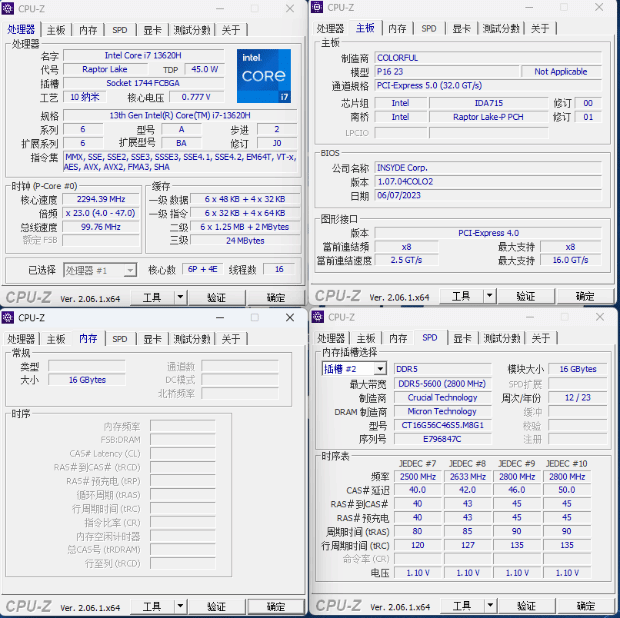The image size is (620, 618).
Task: Click module manufacturer Crucial Technology
Action: point(442,397)
